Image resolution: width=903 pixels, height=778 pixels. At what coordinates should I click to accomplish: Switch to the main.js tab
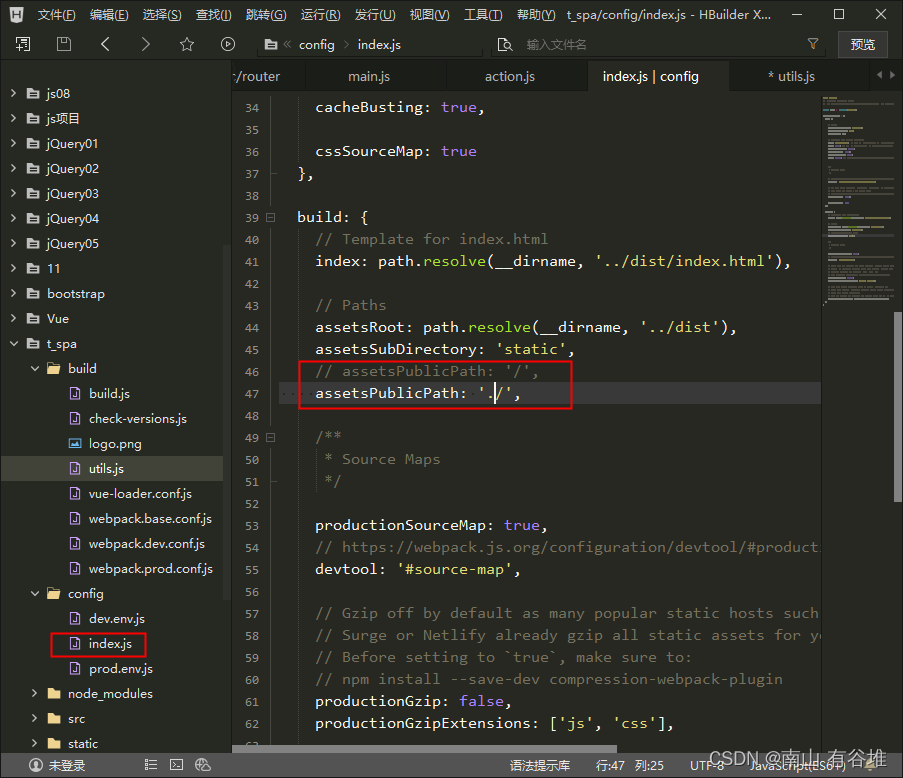369,76
